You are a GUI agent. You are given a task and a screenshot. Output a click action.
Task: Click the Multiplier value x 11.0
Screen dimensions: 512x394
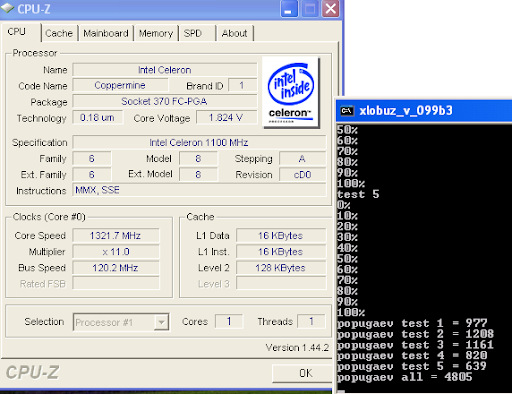(x=116, y=252)
